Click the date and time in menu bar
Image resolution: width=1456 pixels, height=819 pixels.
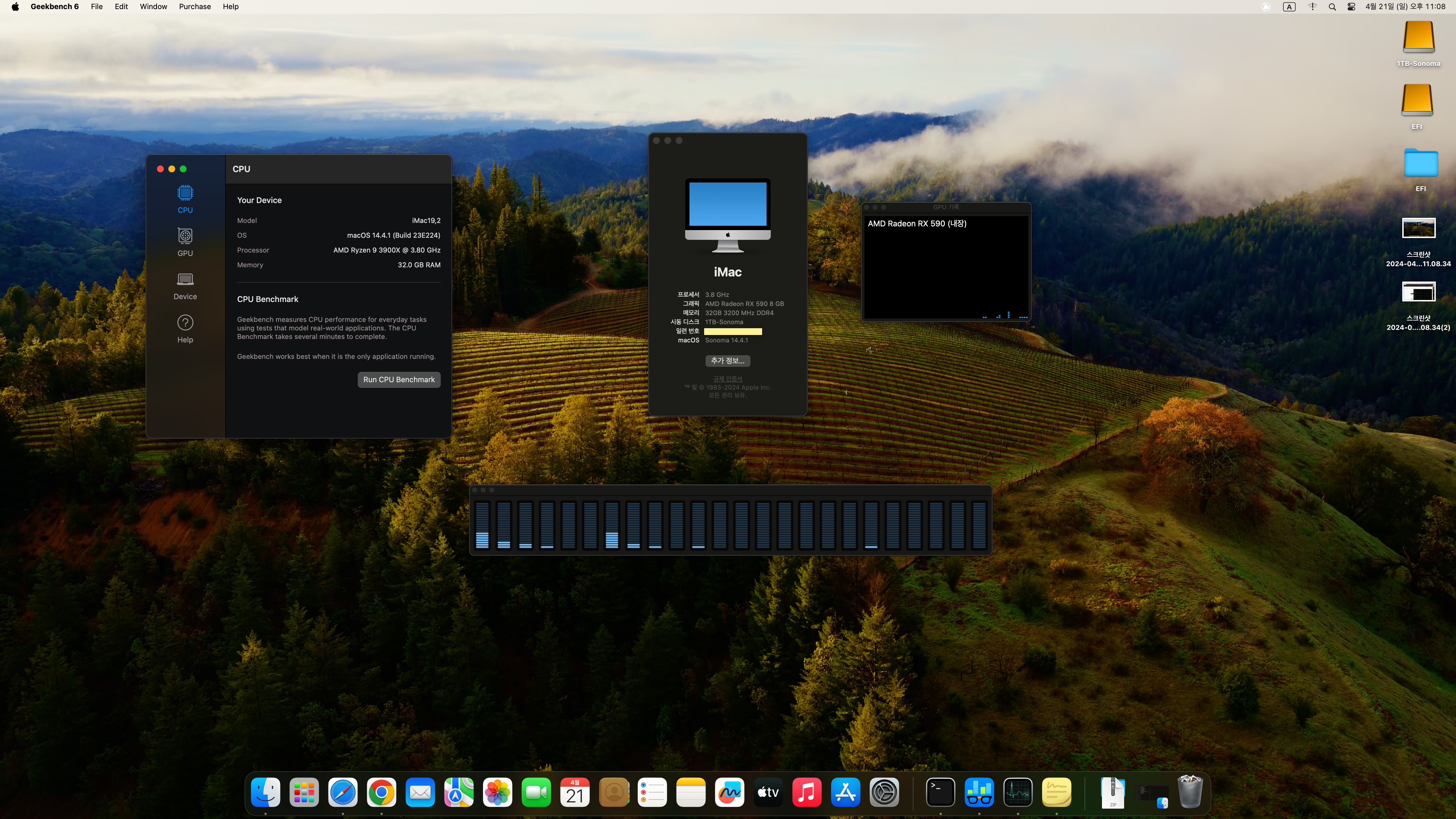coord(1405,7)
